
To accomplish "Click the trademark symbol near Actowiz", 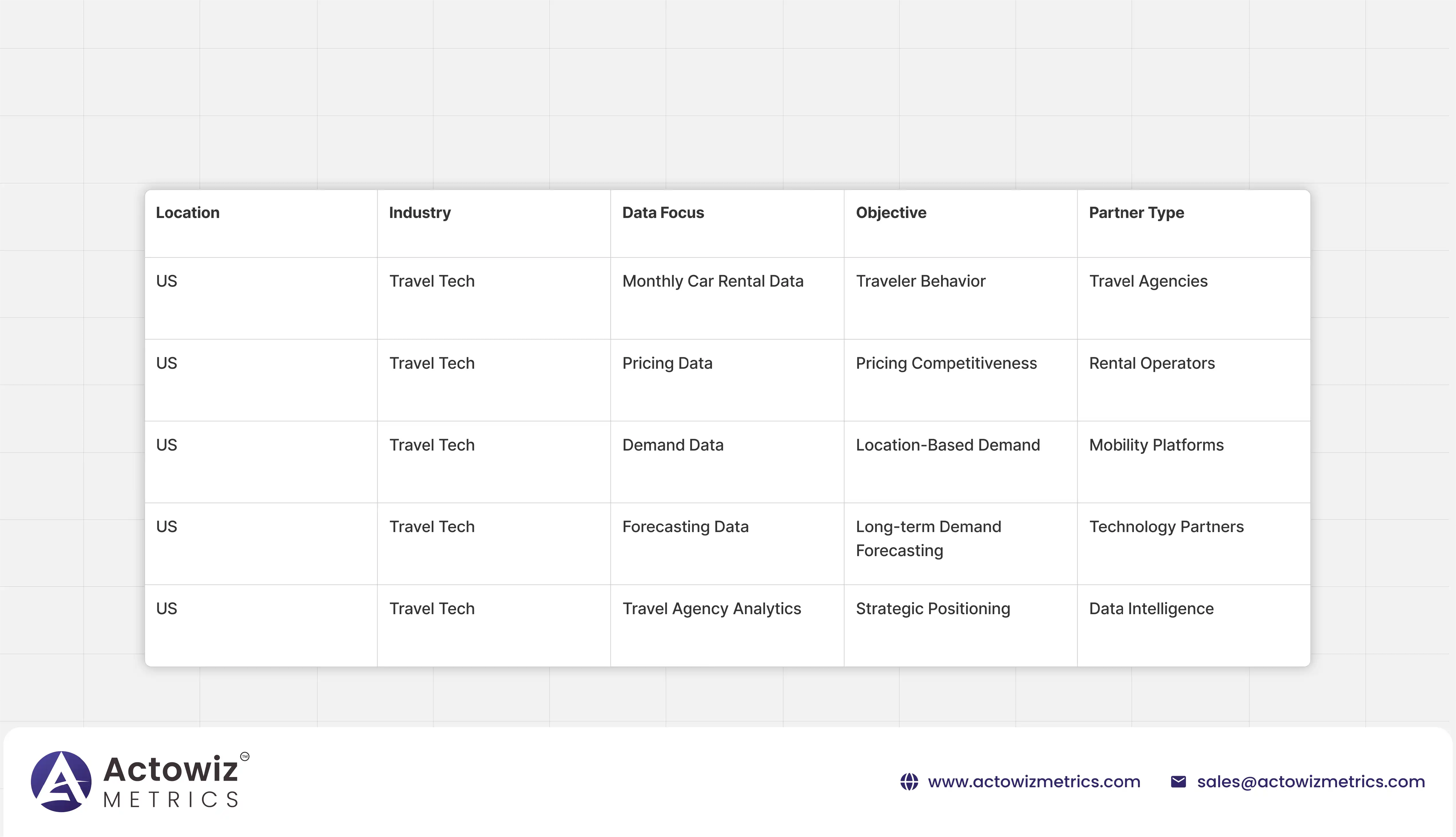I will click(245, 757).
